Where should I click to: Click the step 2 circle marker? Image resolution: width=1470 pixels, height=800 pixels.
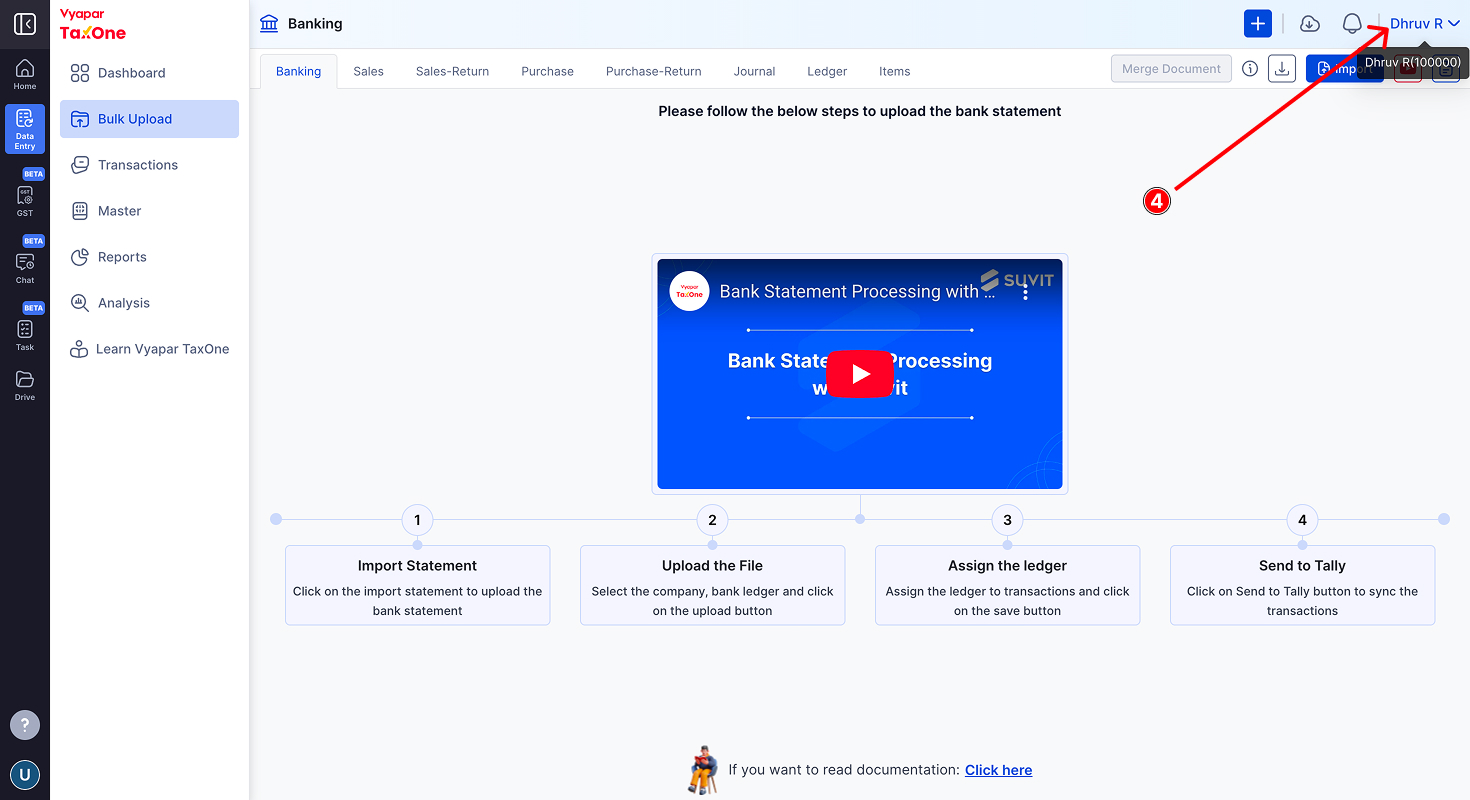pos(712,520)
